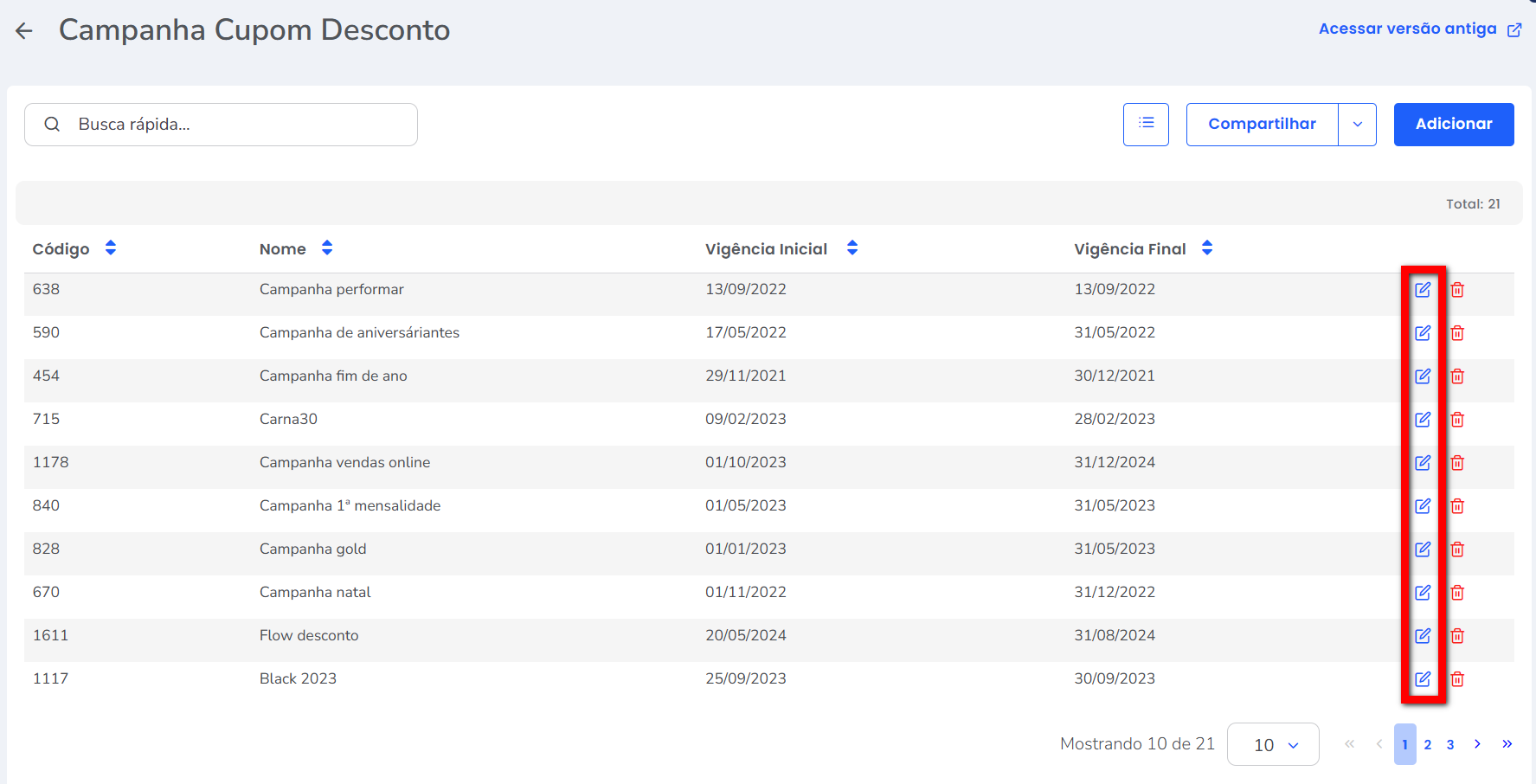Delete the Campanha de aniversáriantes row
This screenshot has height=784, width=1536.
coord(1457,333)
